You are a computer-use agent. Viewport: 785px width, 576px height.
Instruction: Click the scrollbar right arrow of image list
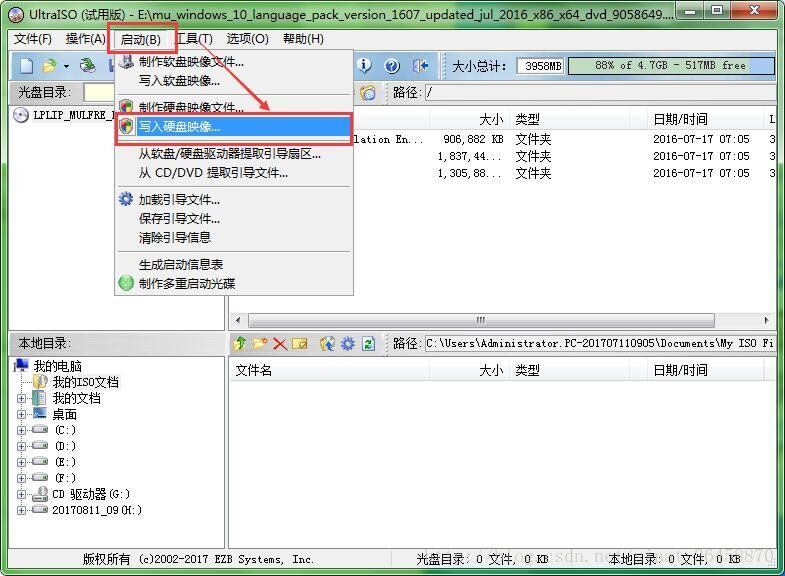tap(766, 320)
